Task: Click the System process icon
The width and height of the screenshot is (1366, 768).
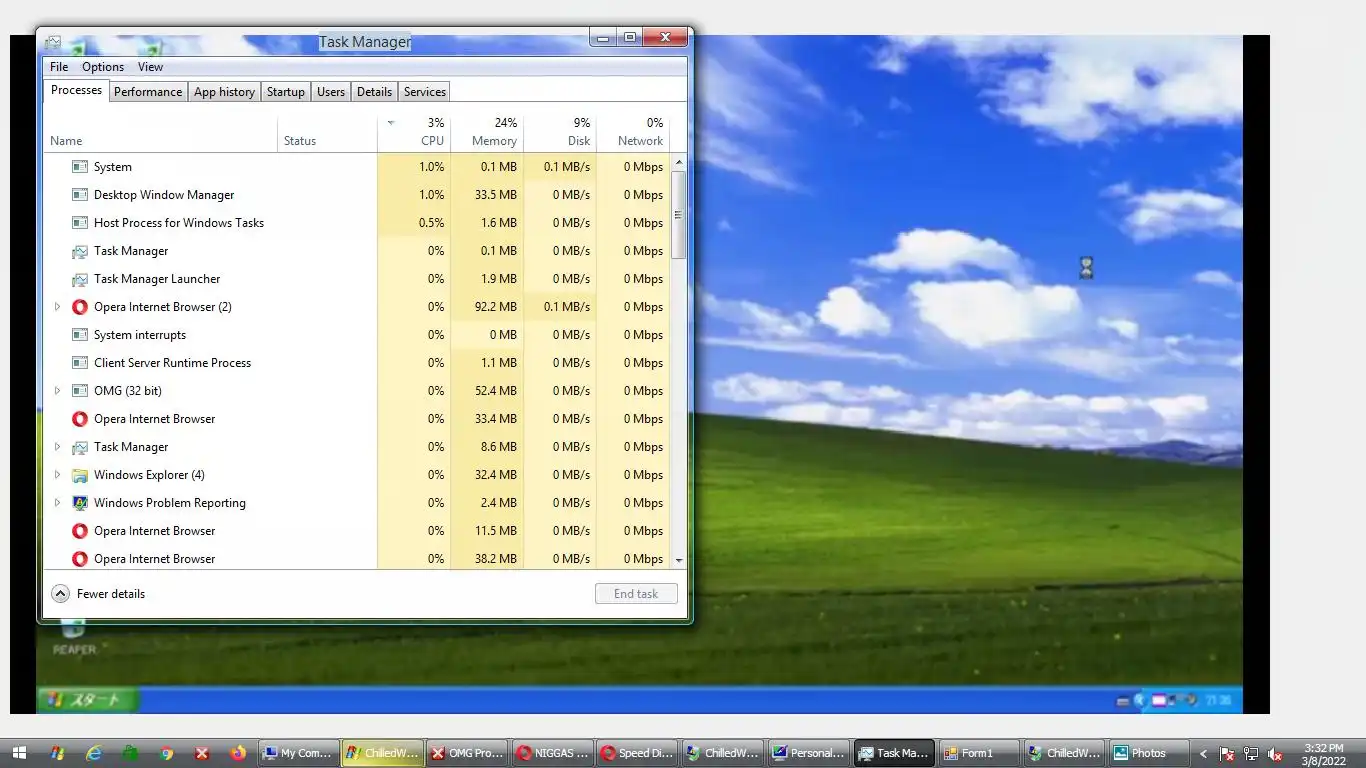Action: 80,167
